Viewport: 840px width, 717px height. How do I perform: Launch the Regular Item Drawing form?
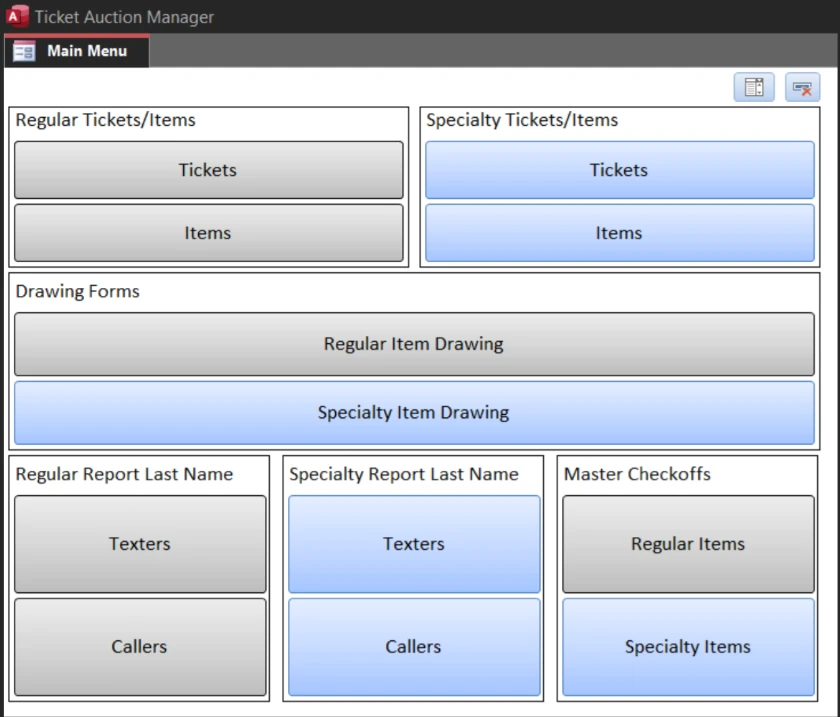(x=414, y=344)
